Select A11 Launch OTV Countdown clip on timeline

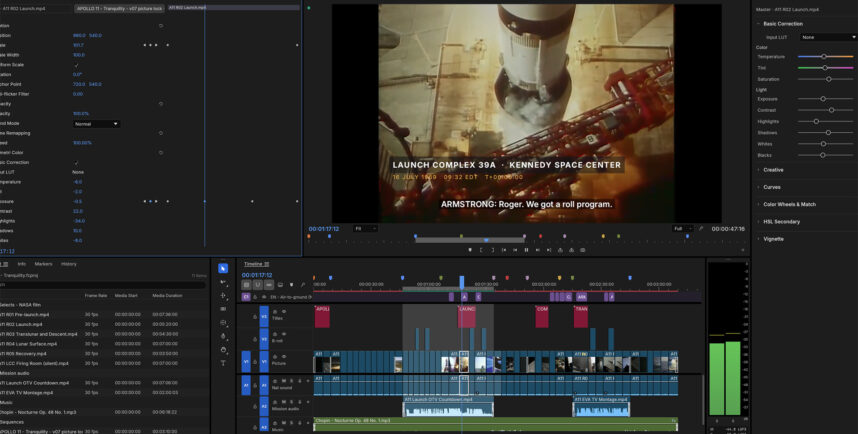(x=448, y=407)
